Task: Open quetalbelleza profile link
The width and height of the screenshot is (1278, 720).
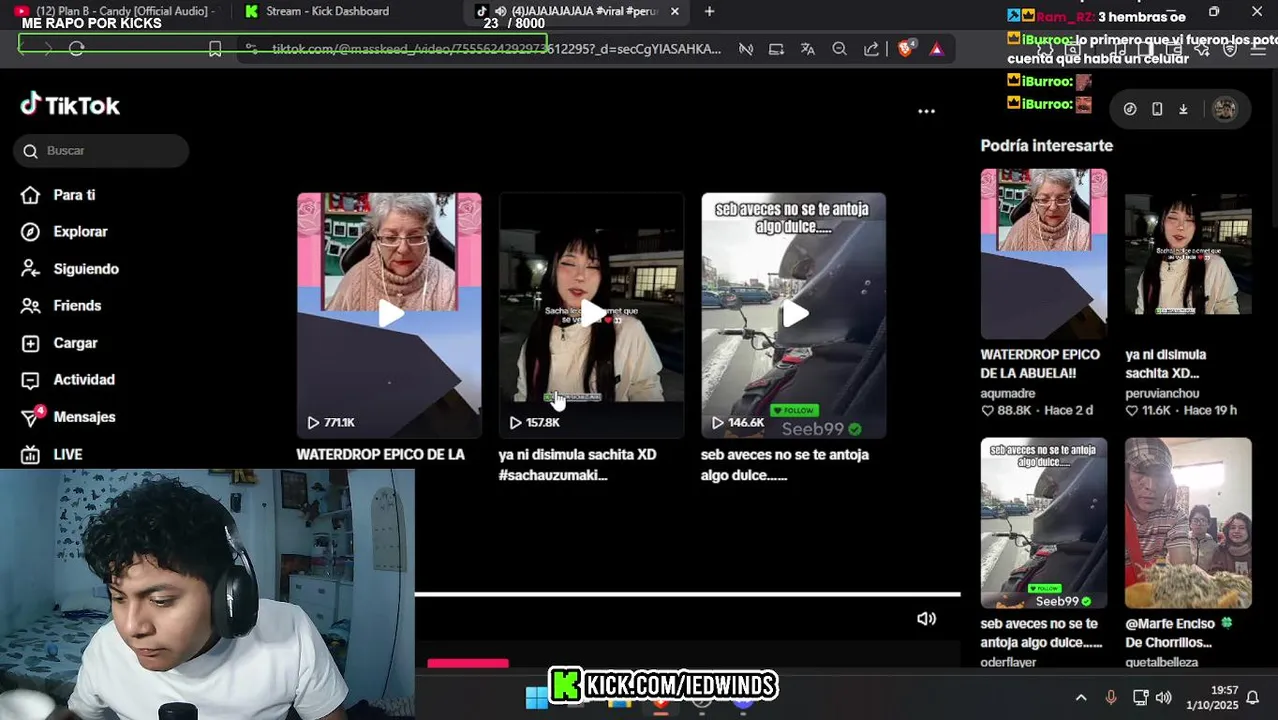Action: tap(1161, 662)
